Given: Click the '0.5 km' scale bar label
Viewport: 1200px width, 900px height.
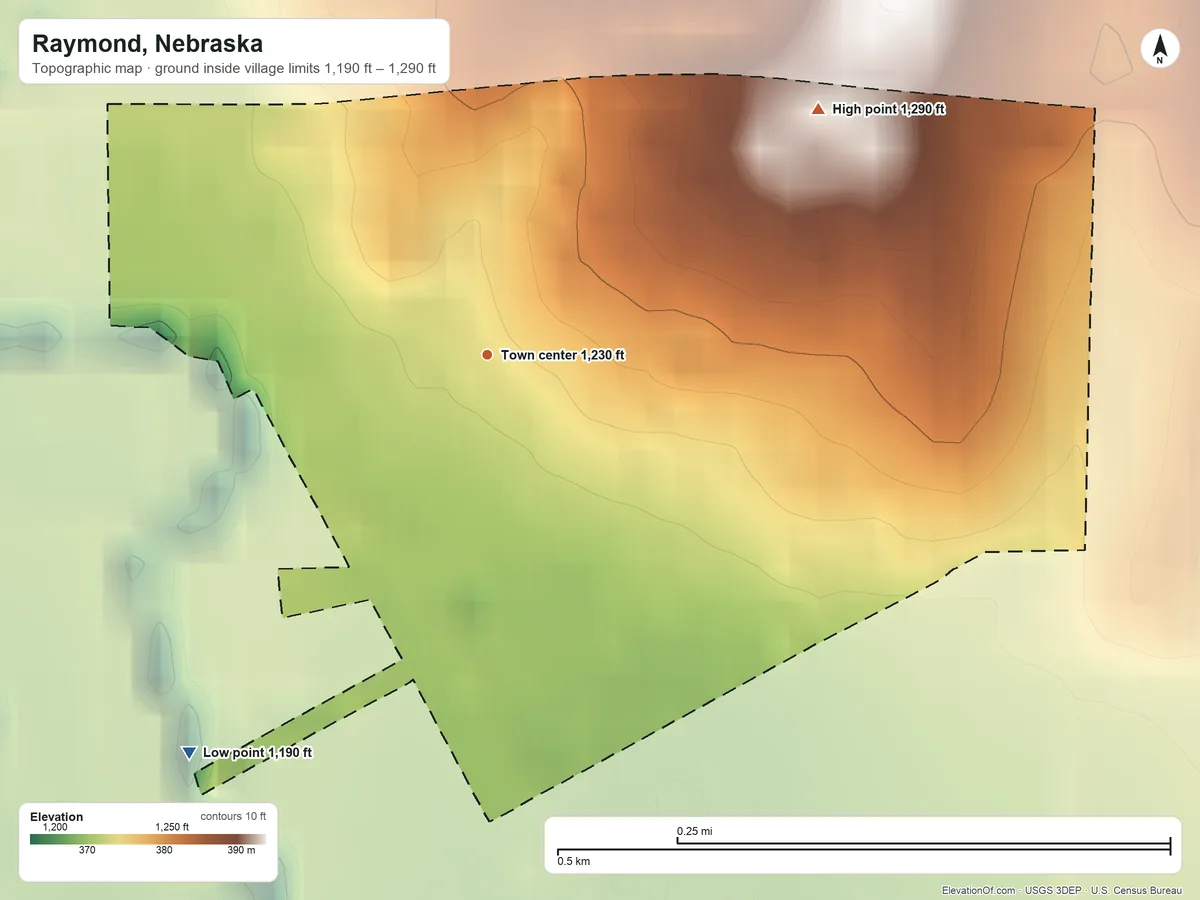Looking at the screenshot, I should click(x=574, y=861).
